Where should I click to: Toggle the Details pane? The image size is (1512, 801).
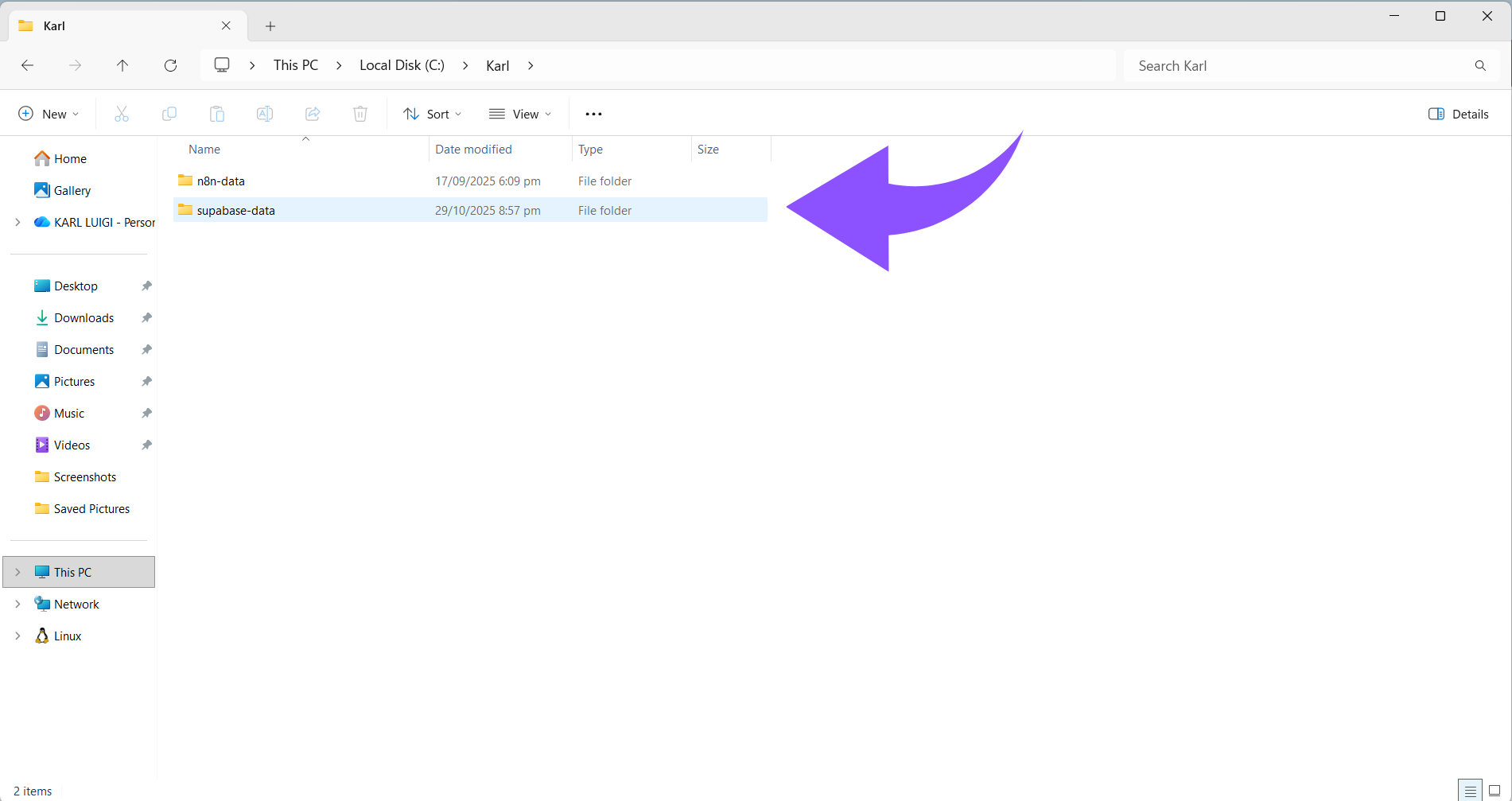click(x=1458, y=114)
